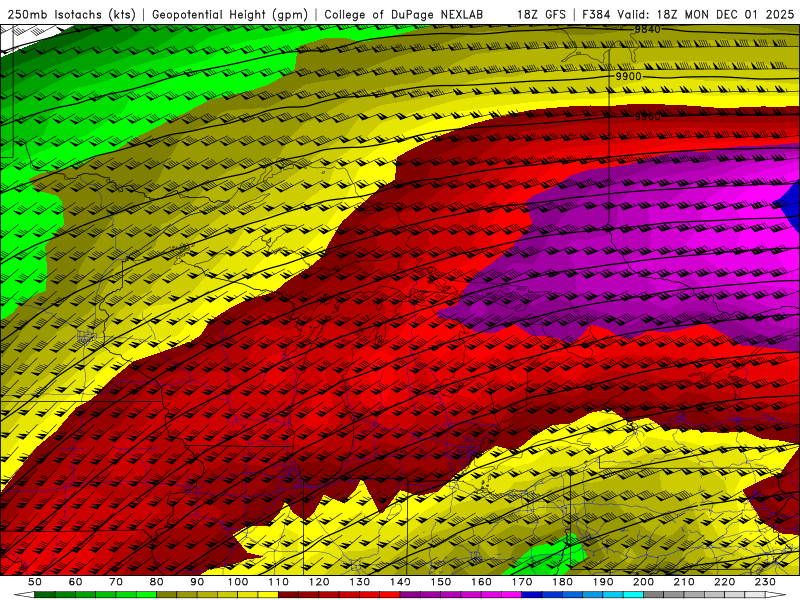Click the darkest green swatch starting the color bar
Image resolution: width=800 pixels, height=600 pixels.
point(45,595)
